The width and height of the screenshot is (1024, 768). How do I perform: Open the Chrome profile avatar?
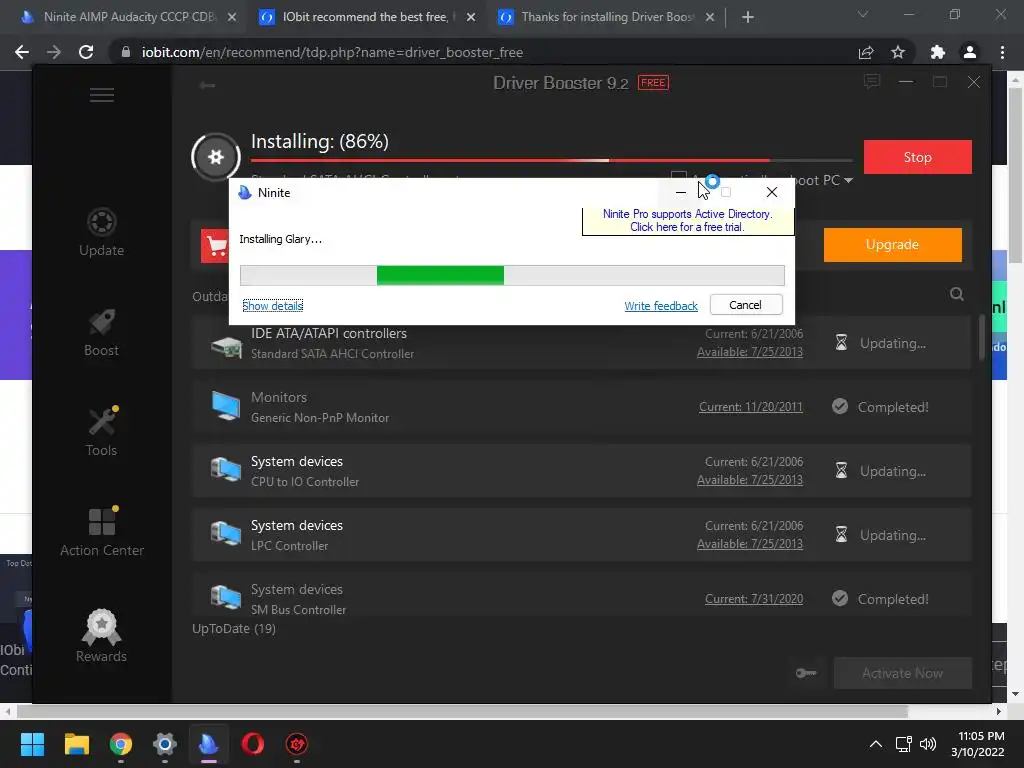[x=970, y=52]
